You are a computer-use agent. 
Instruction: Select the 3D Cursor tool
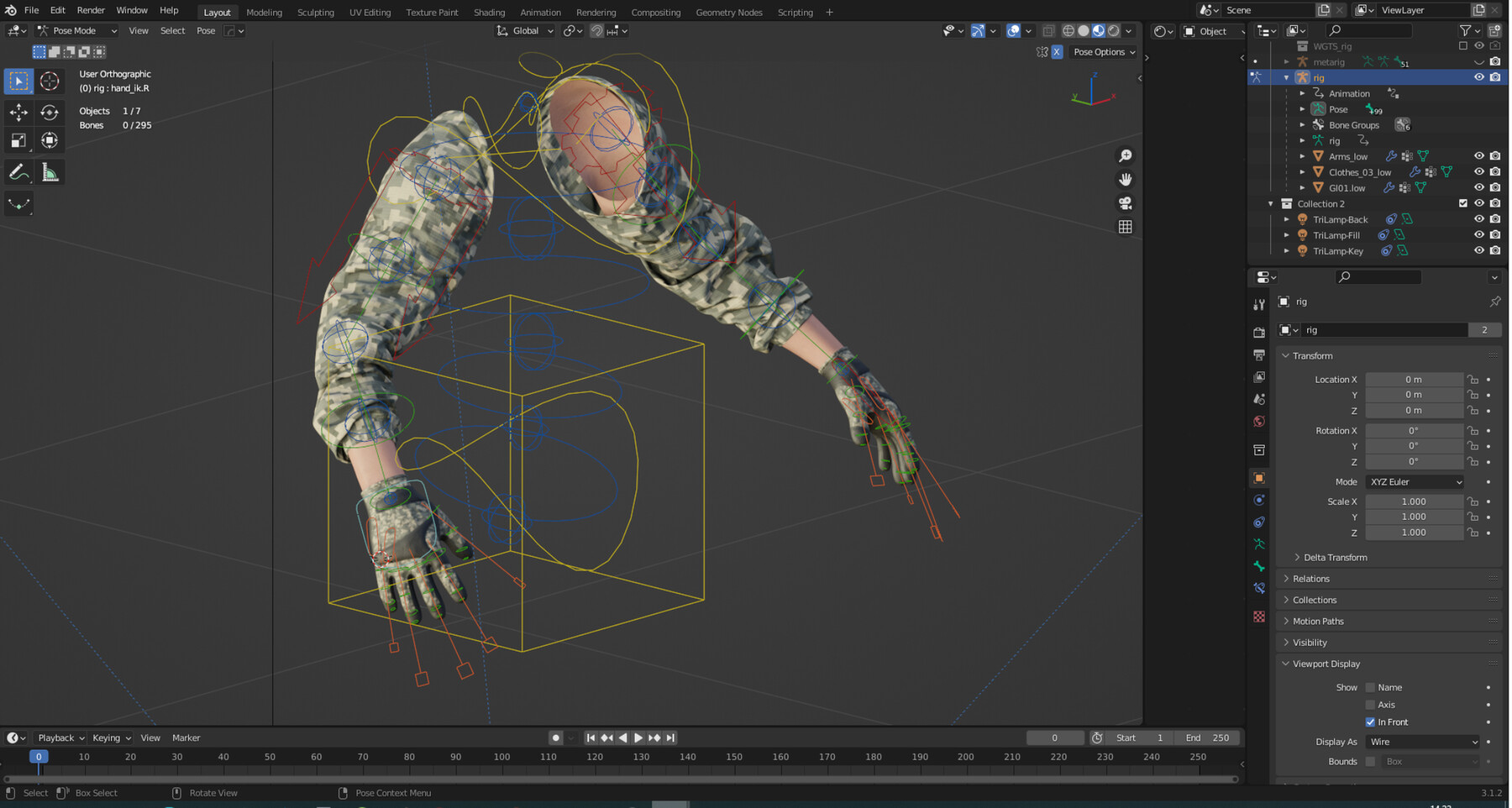pyautogui.click(x=50, y=81)
